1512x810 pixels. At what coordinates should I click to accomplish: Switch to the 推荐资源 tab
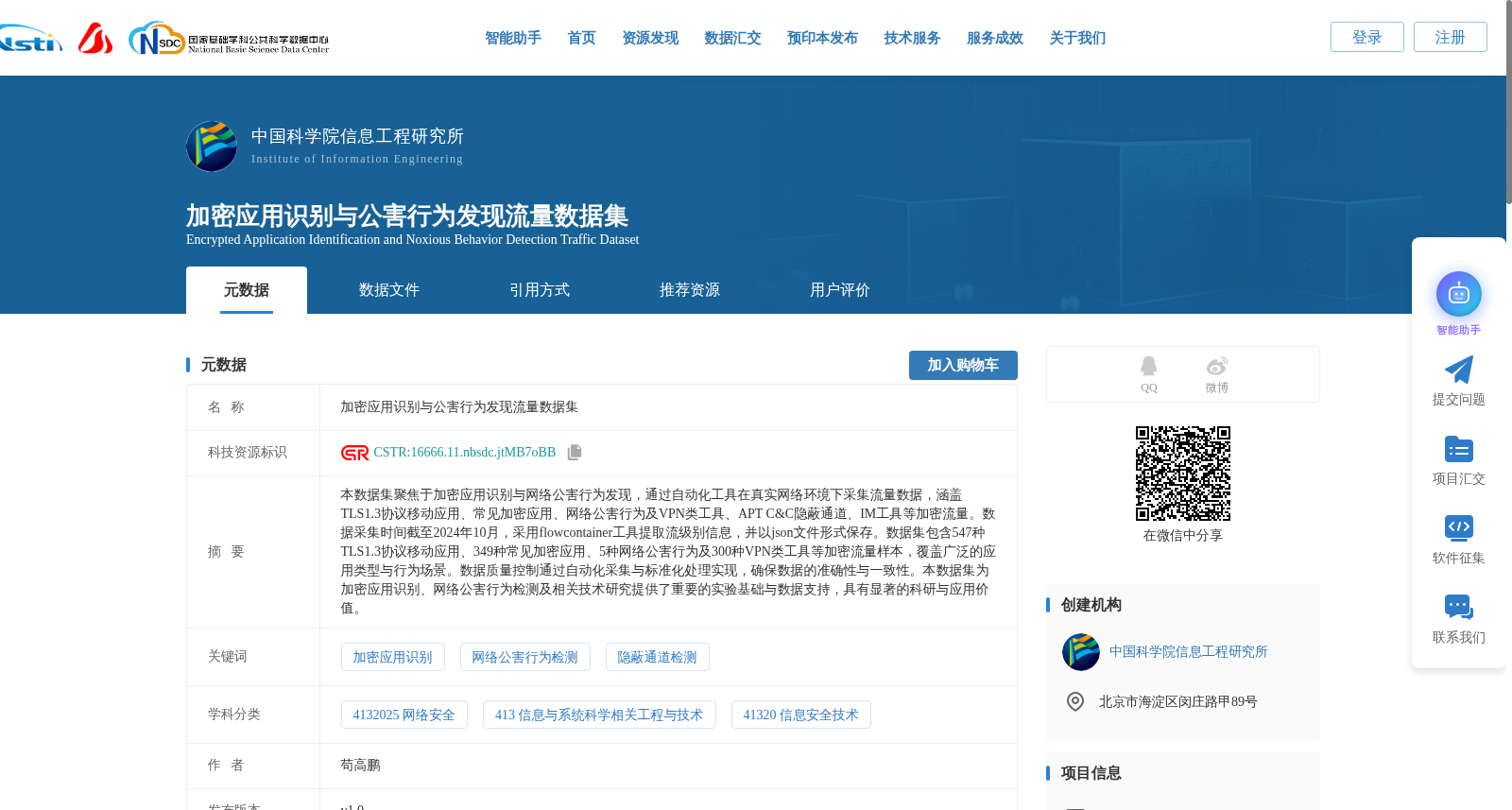tap(690, 290)
